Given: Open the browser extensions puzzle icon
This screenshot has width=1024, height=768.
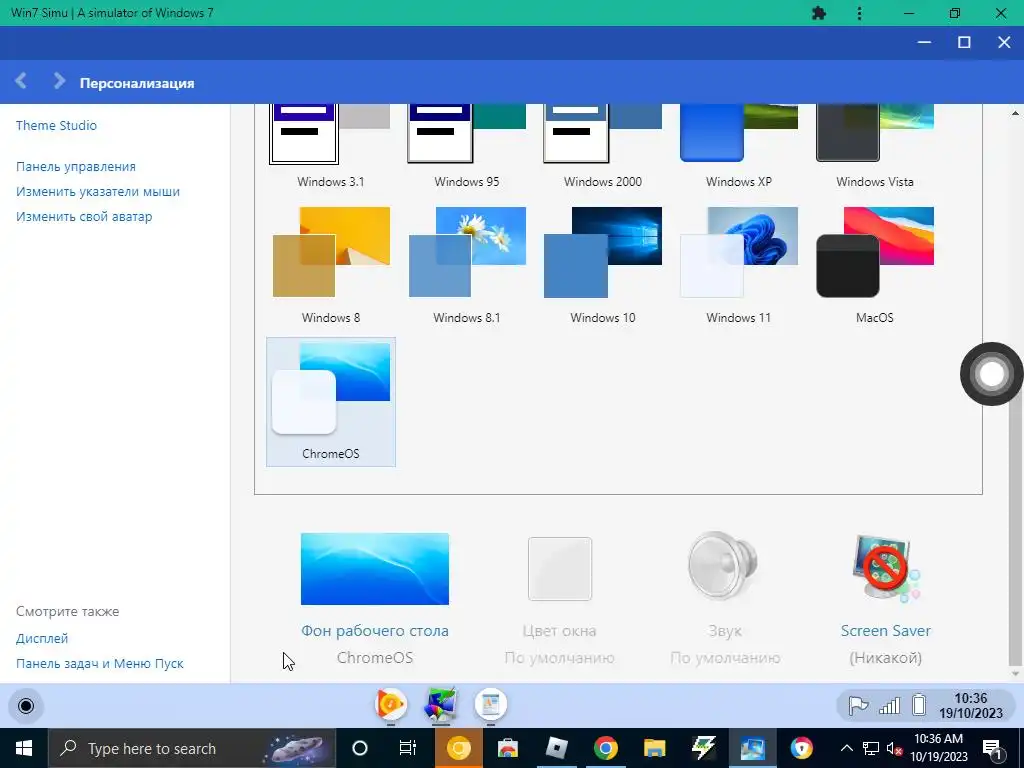Looking at the screenshot, I should click(819, 13).
